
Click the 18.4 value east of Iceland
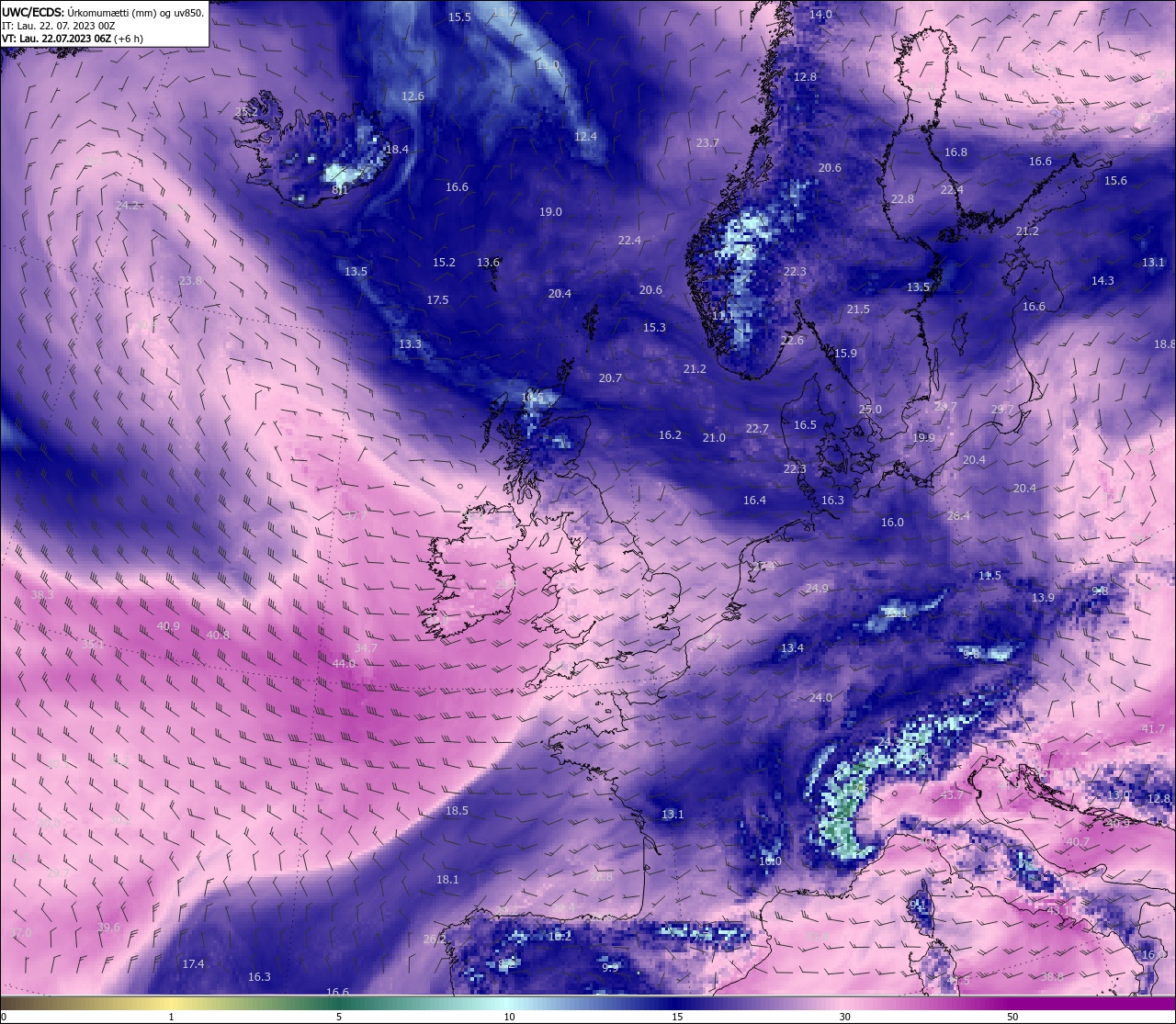[397, 150]
